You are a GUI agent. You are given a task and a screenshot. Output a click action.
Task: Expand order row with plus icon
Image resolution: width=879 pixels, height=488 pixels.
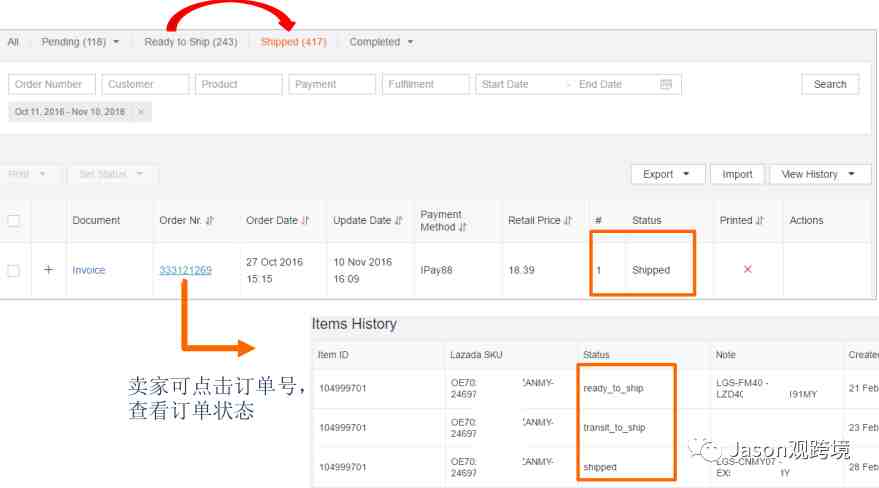(x=49, y=269)
